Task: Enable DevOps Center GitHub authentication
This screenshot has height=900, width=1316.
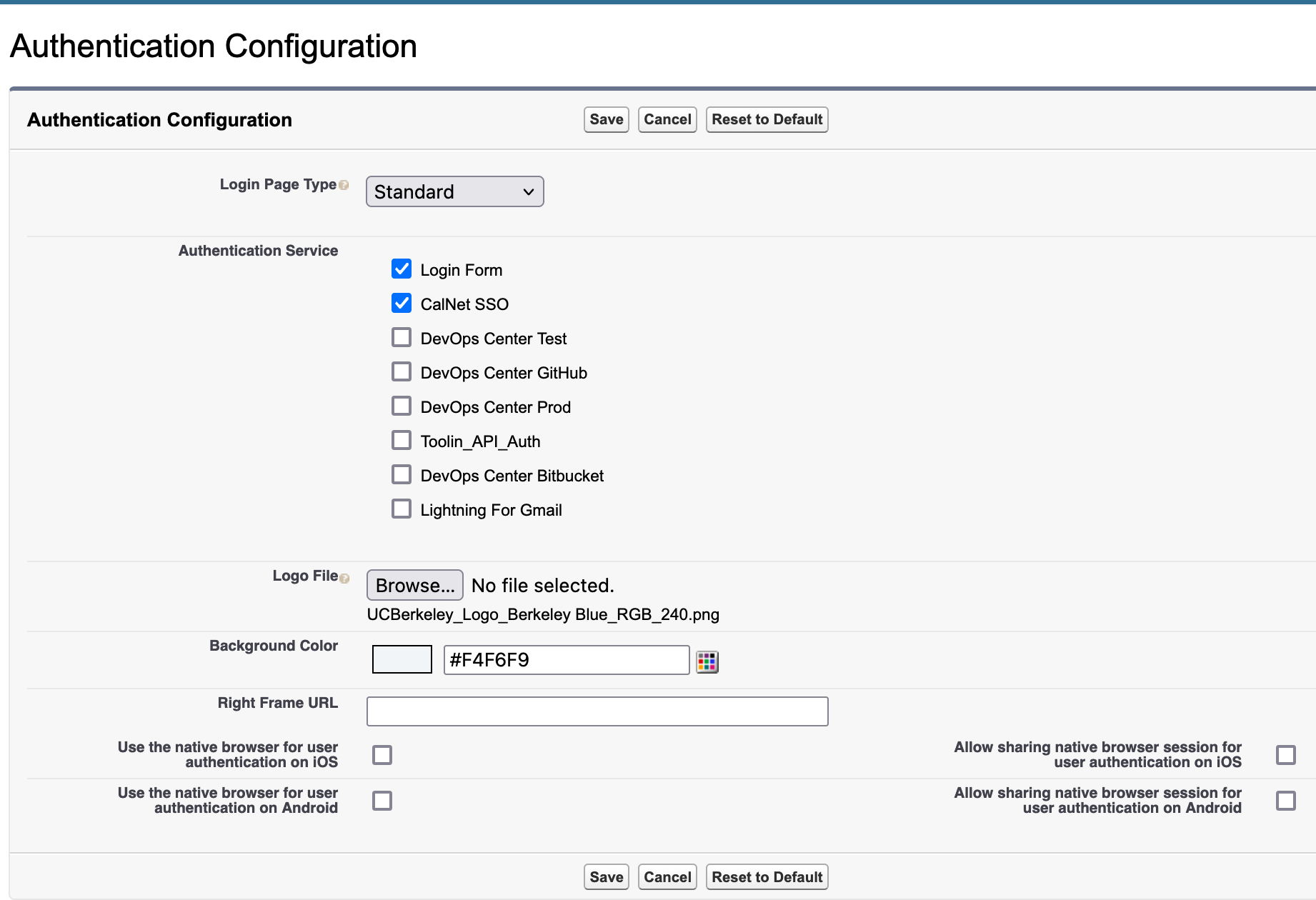Action: [x=402, y=371]
